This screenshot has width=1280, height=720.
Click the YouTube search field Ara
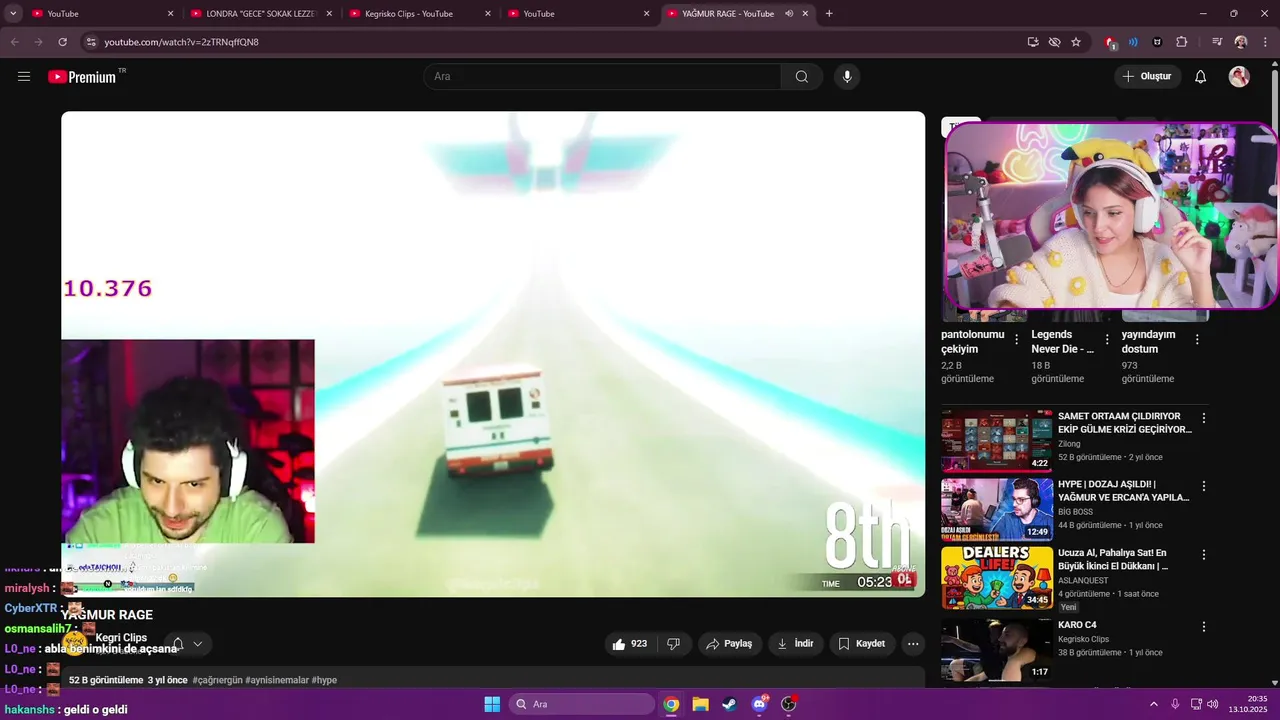pos(602,77)
